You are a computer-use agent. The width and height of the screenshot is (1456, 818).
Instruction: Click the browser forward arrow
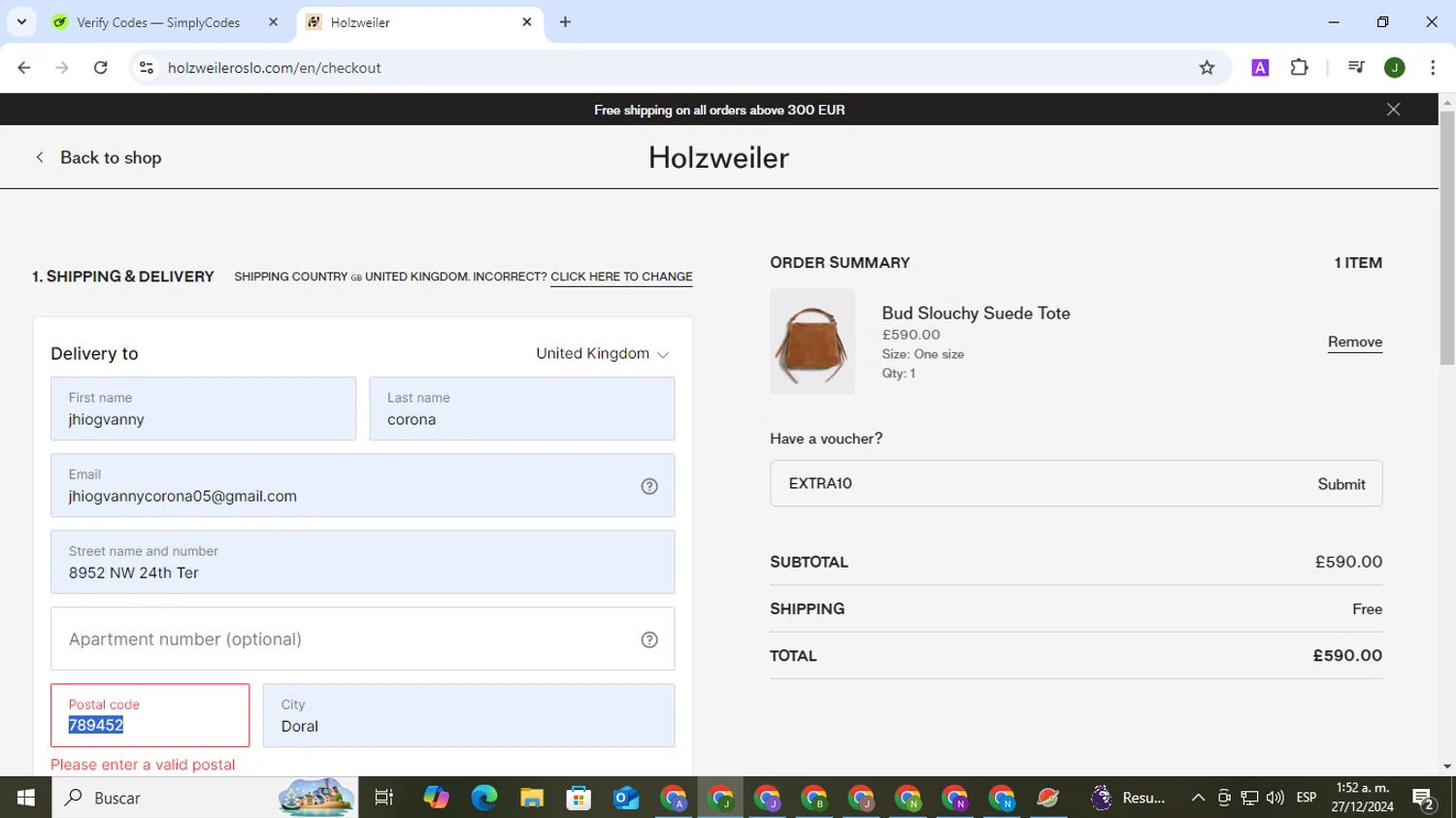coord(62,68)
